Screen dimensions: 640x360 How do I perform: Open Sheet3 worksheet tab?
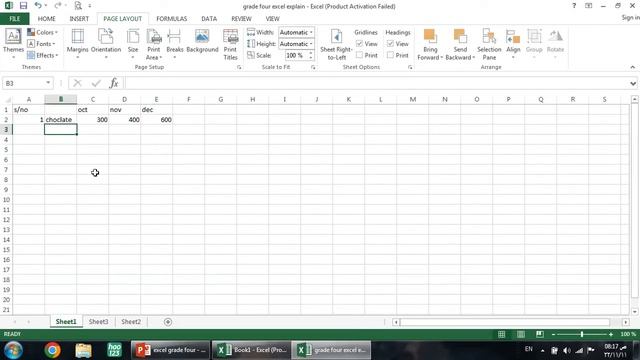click(99, 322)
